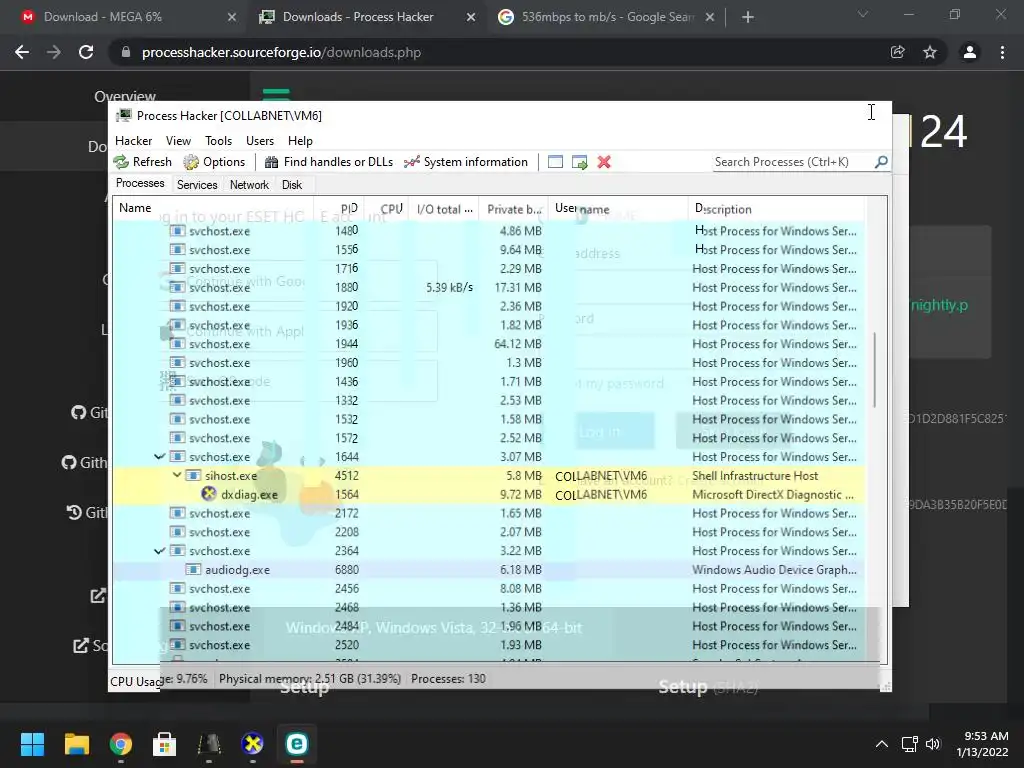
Task: Open a new browser tab
Action: (x=748, y=17)
